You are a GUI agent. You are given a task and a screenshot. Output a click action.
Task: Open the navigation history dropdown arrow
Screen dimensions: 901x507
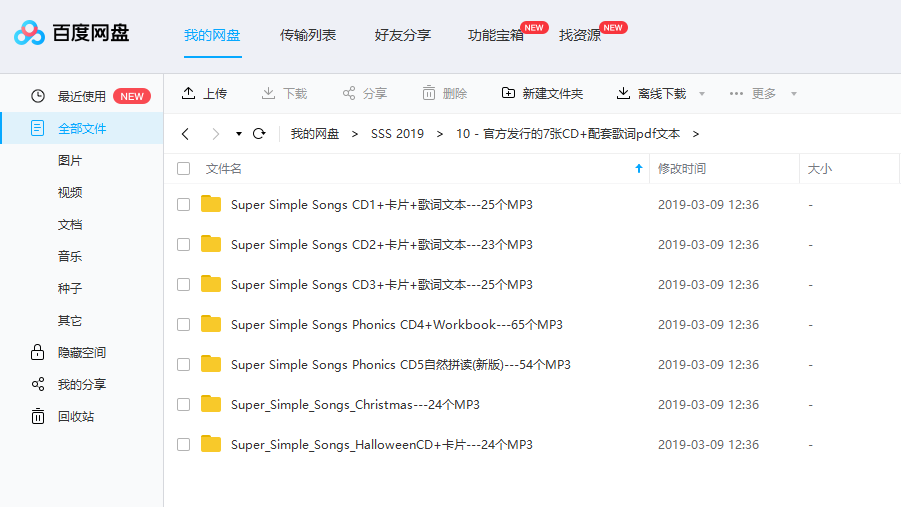pos(238,134)
